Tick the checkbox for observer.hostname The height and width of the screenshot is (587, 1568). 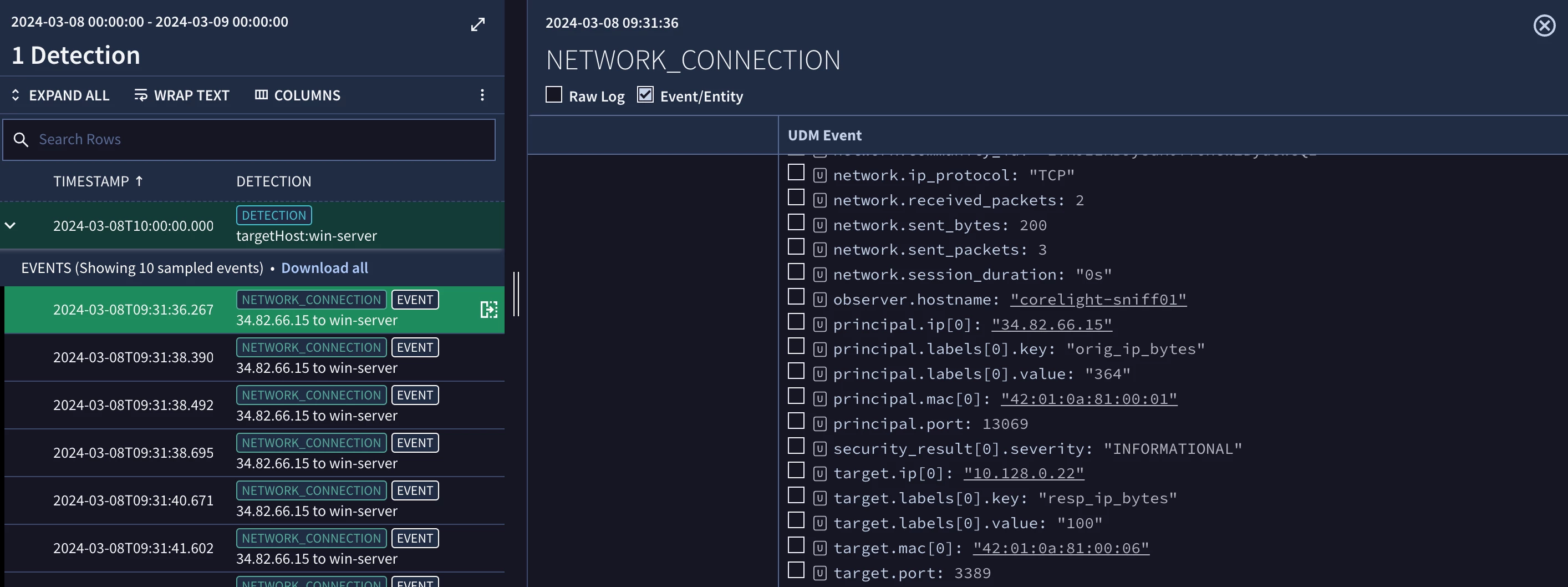tap(796, 296)
